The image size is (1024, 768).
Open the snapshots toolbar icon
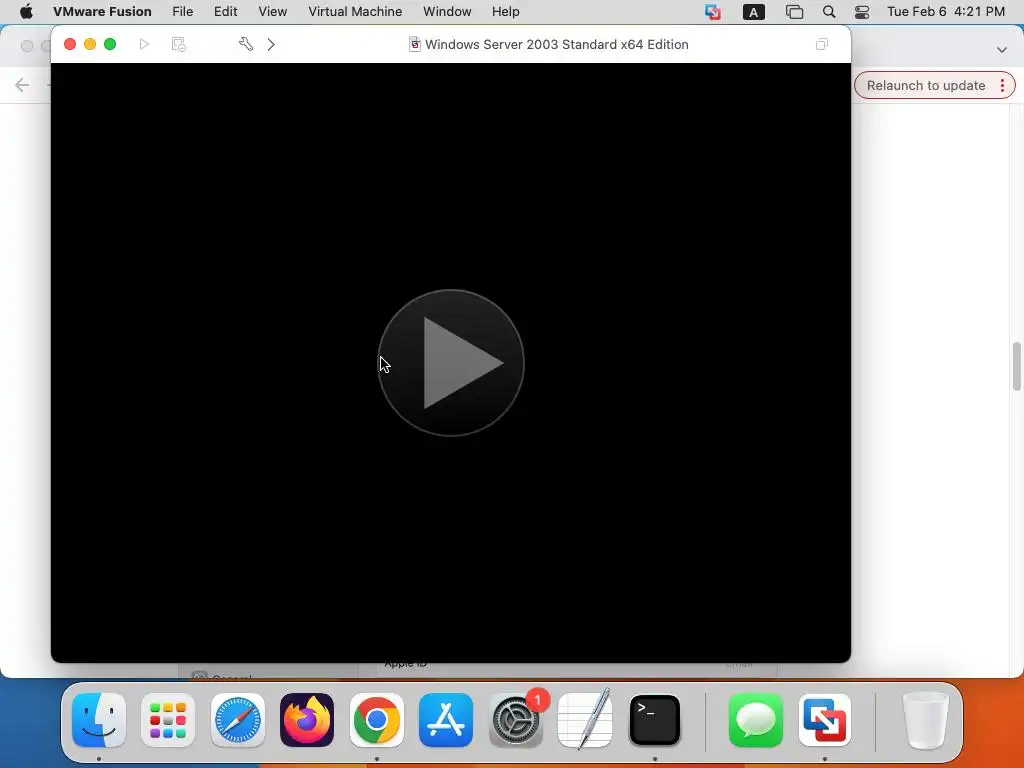pyautogui.click(x=178, y=44)
